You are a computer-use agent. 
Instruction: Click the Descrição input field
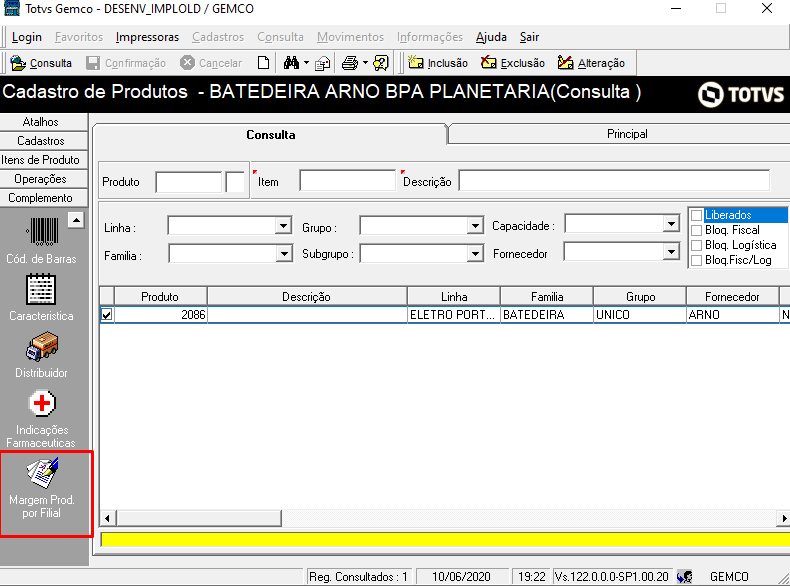point(614,180)
